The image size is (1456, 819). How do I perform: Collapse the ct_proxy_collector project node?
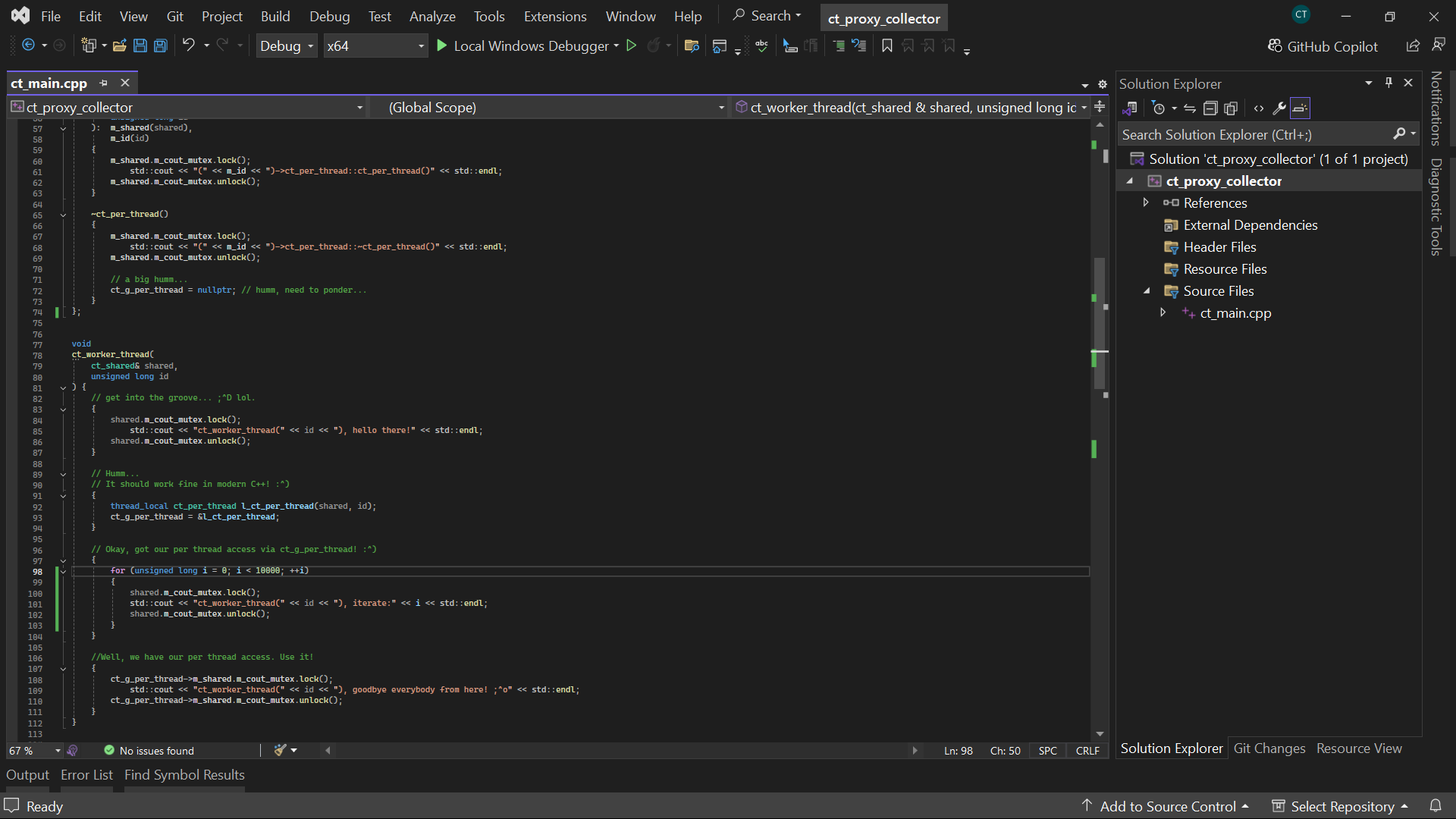point(1130,180)
